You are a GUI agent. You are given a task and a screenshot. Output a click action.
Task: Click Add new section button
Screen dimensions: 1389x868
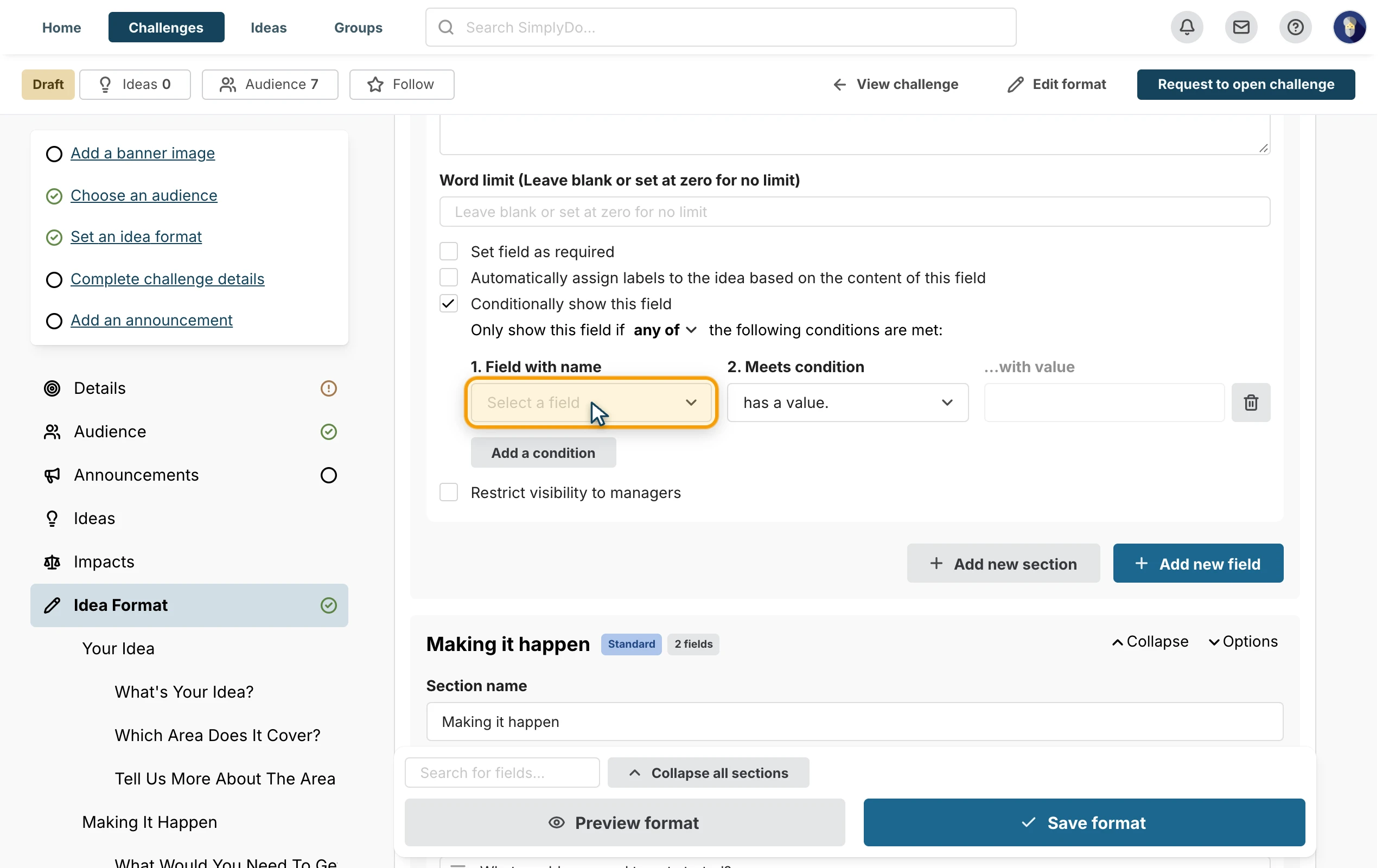click(x=1003, y=564)
